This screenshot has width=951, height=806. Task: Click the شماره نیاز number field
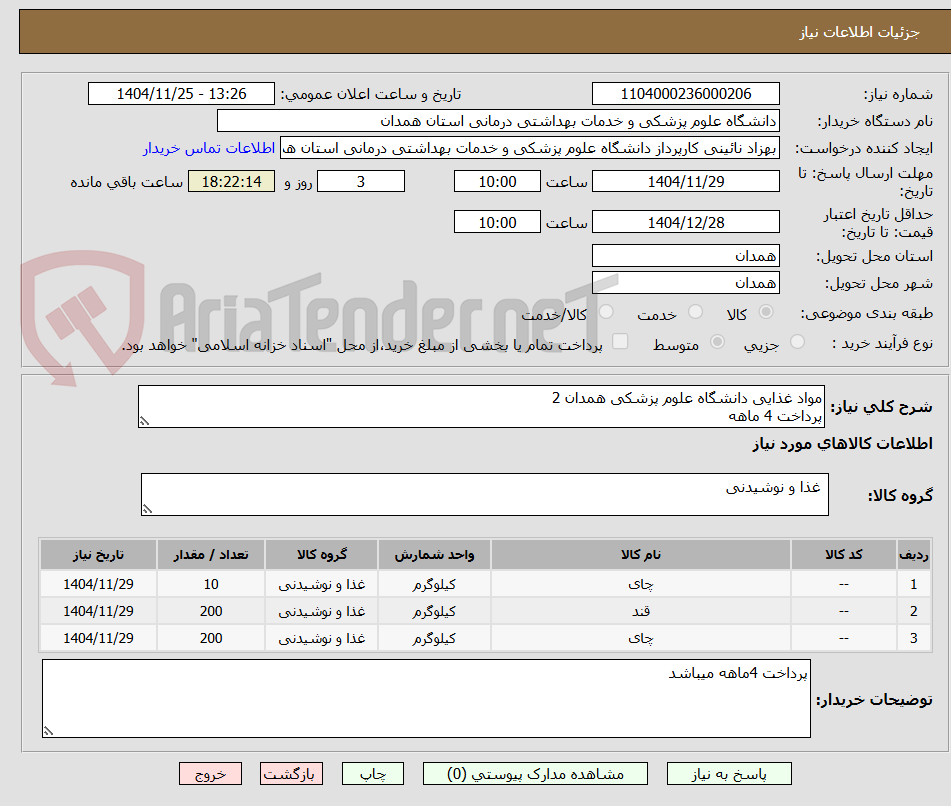[x=686, y=94]
